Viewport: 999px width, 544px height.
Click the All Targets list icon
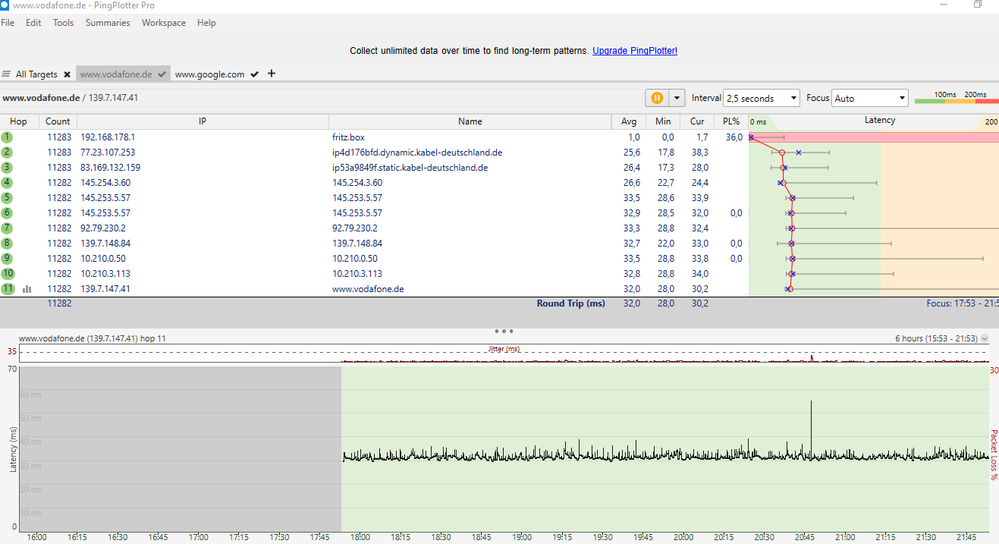6,74
